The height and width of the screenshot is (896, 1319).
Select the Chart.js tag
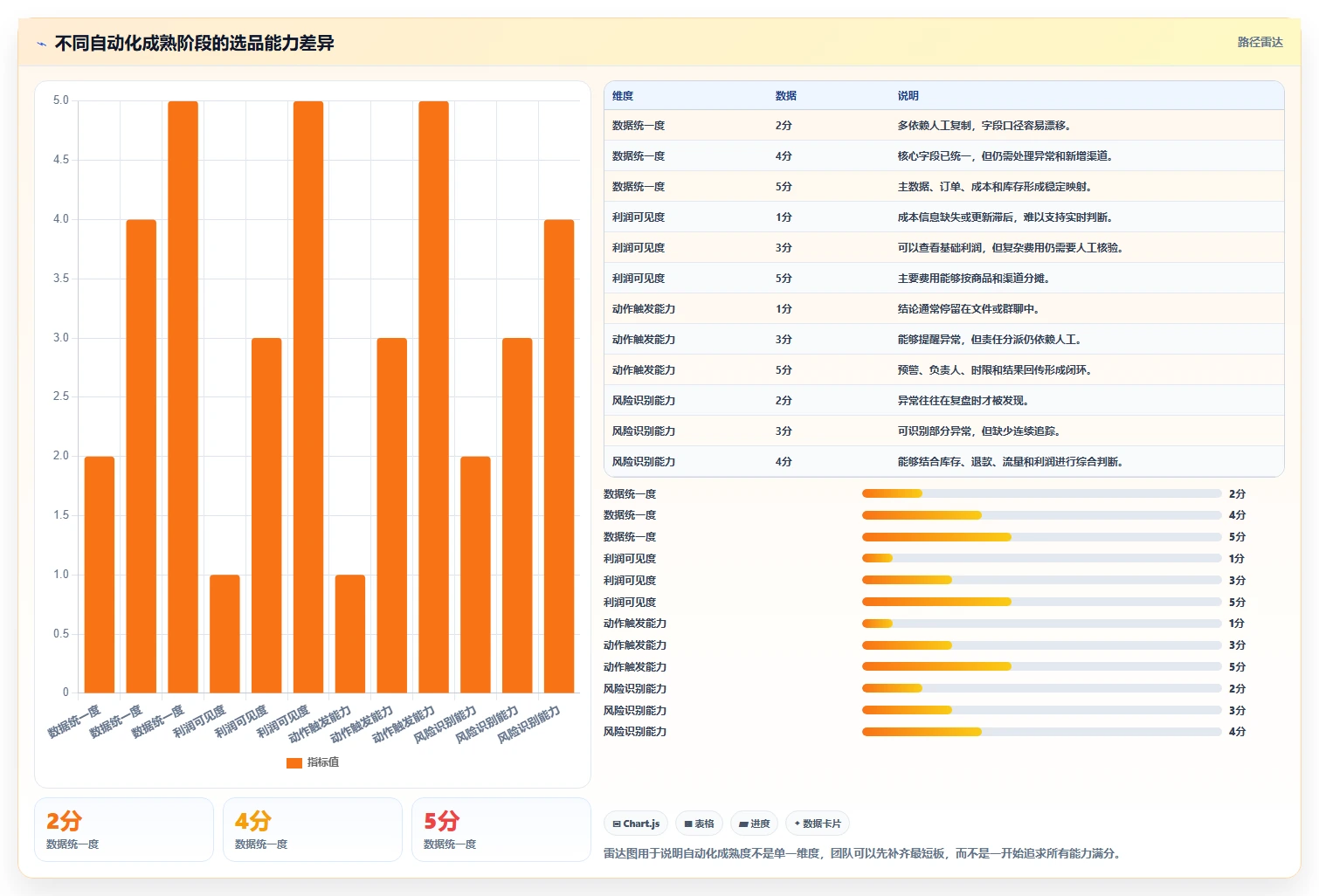tap(636, 824)
